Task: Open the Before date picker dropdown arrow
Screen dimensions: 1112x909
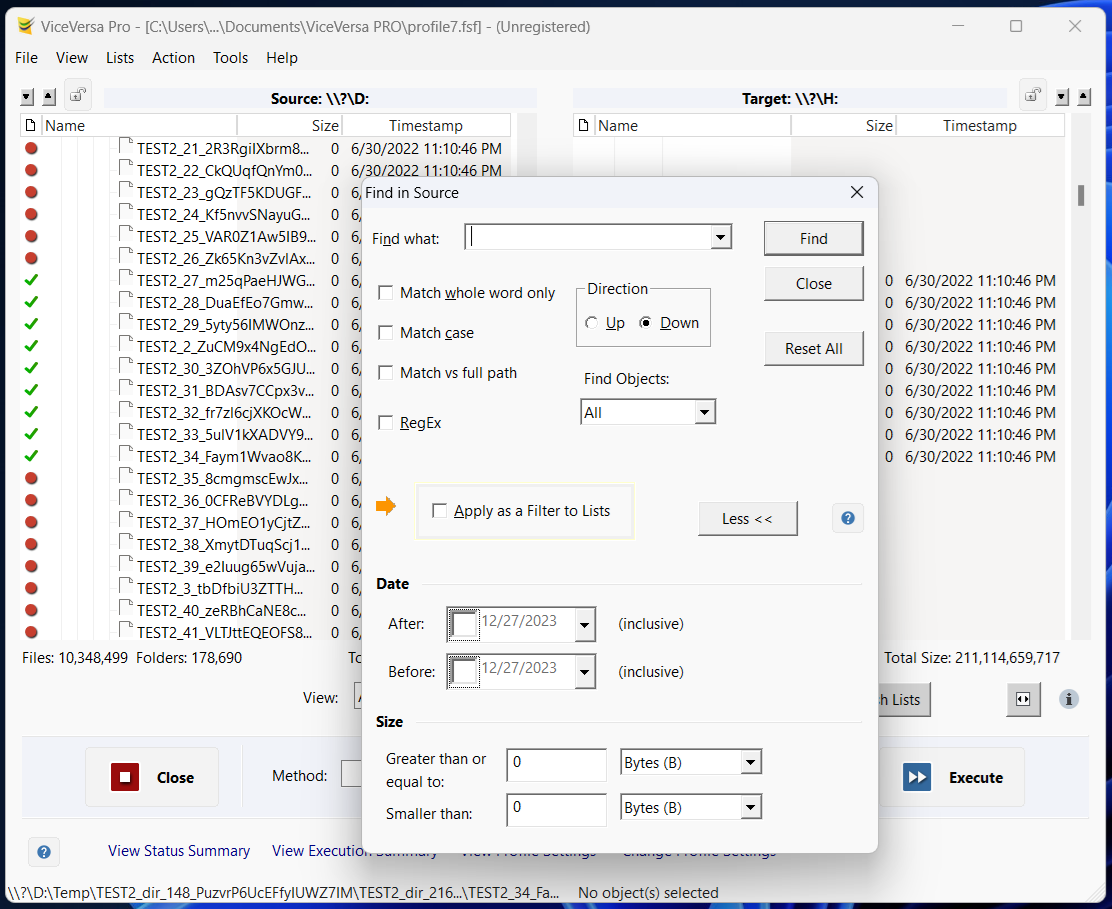Action: click(x=584, y=671)
